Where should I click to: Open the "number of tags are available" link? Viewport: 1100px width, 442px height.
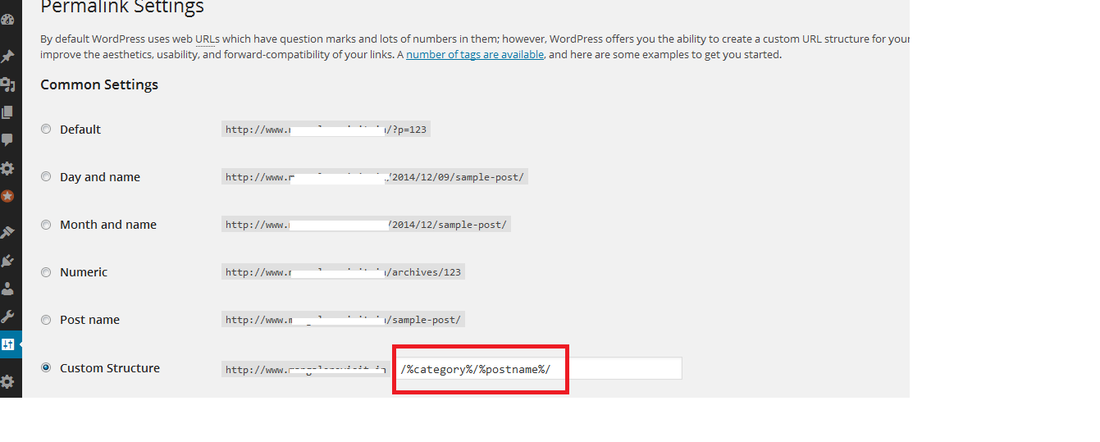pos(475,55)
